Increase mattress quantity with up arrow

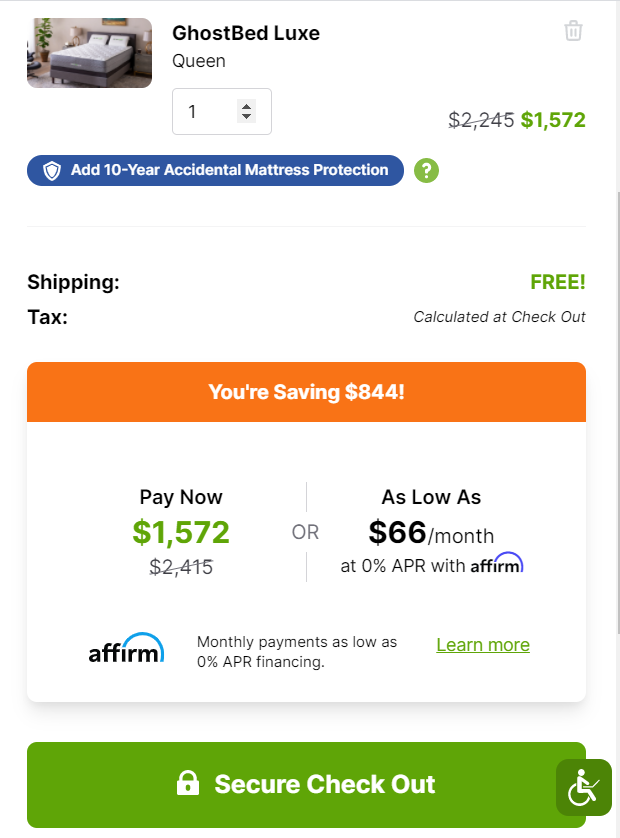click(x=247, y=106)
